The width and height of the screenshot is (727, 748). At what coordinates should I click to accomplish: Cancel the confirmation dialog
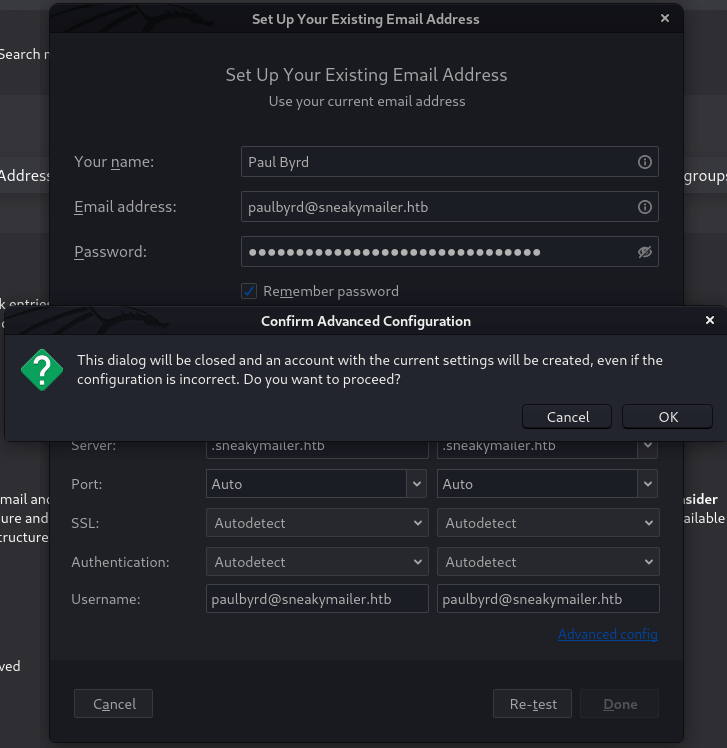(568, 417)
